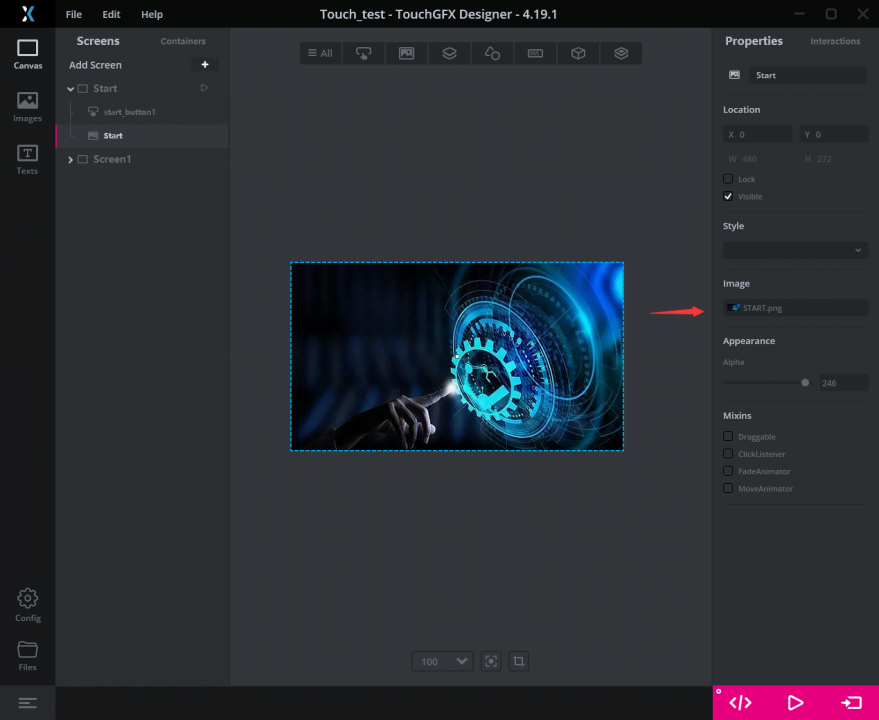Toggle canvas clipping crop icon
The image size is (879, 720).
pyautogui.click(x=519, y=662)
